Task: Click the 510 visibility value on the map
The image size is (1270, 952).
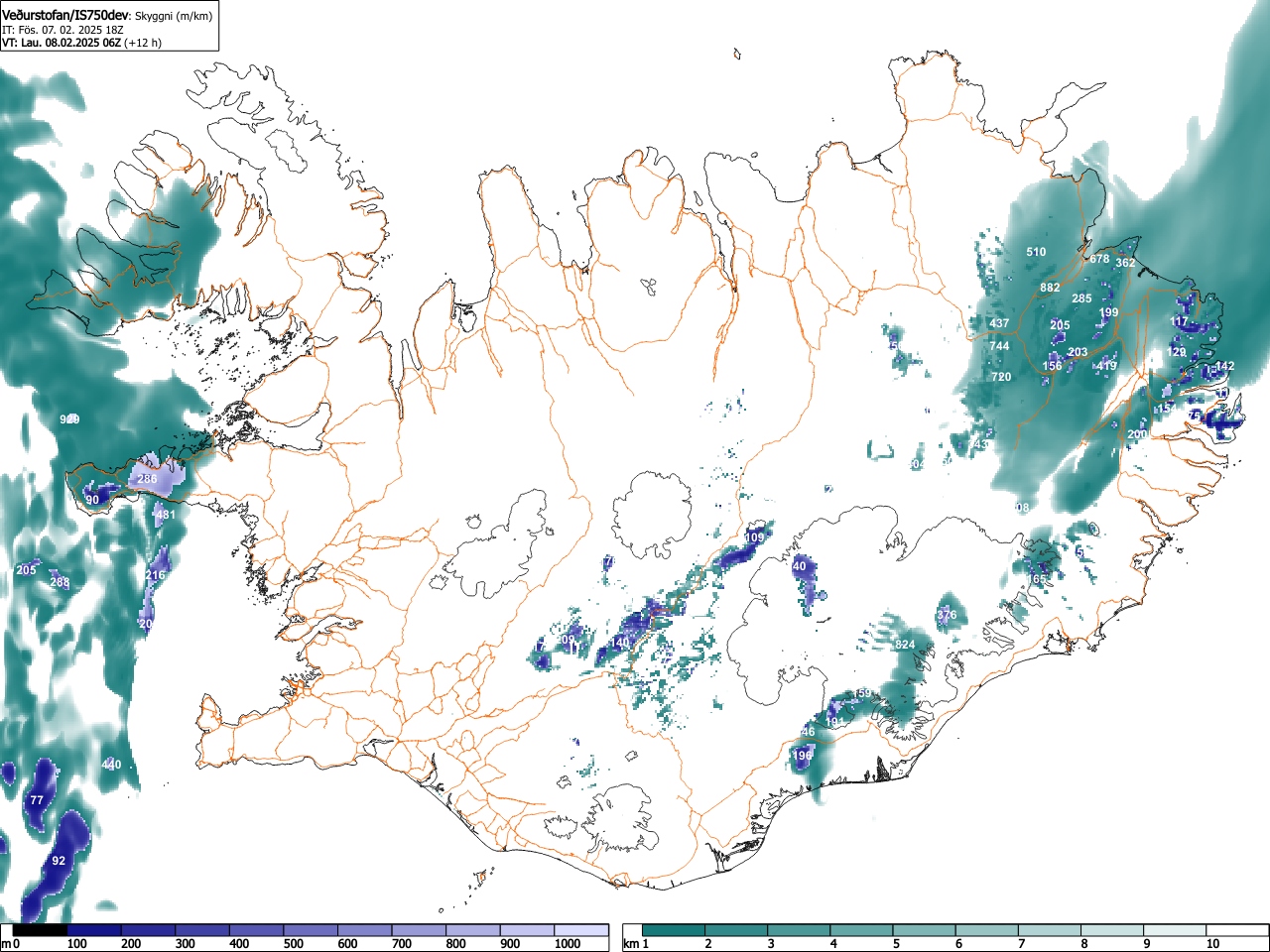Action: pos(1036,252)
